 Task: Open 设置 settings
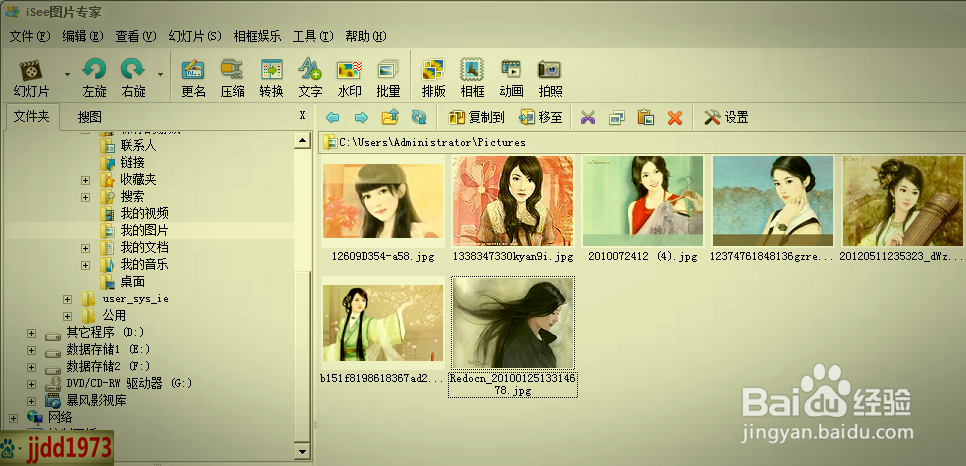click(726, 117)
